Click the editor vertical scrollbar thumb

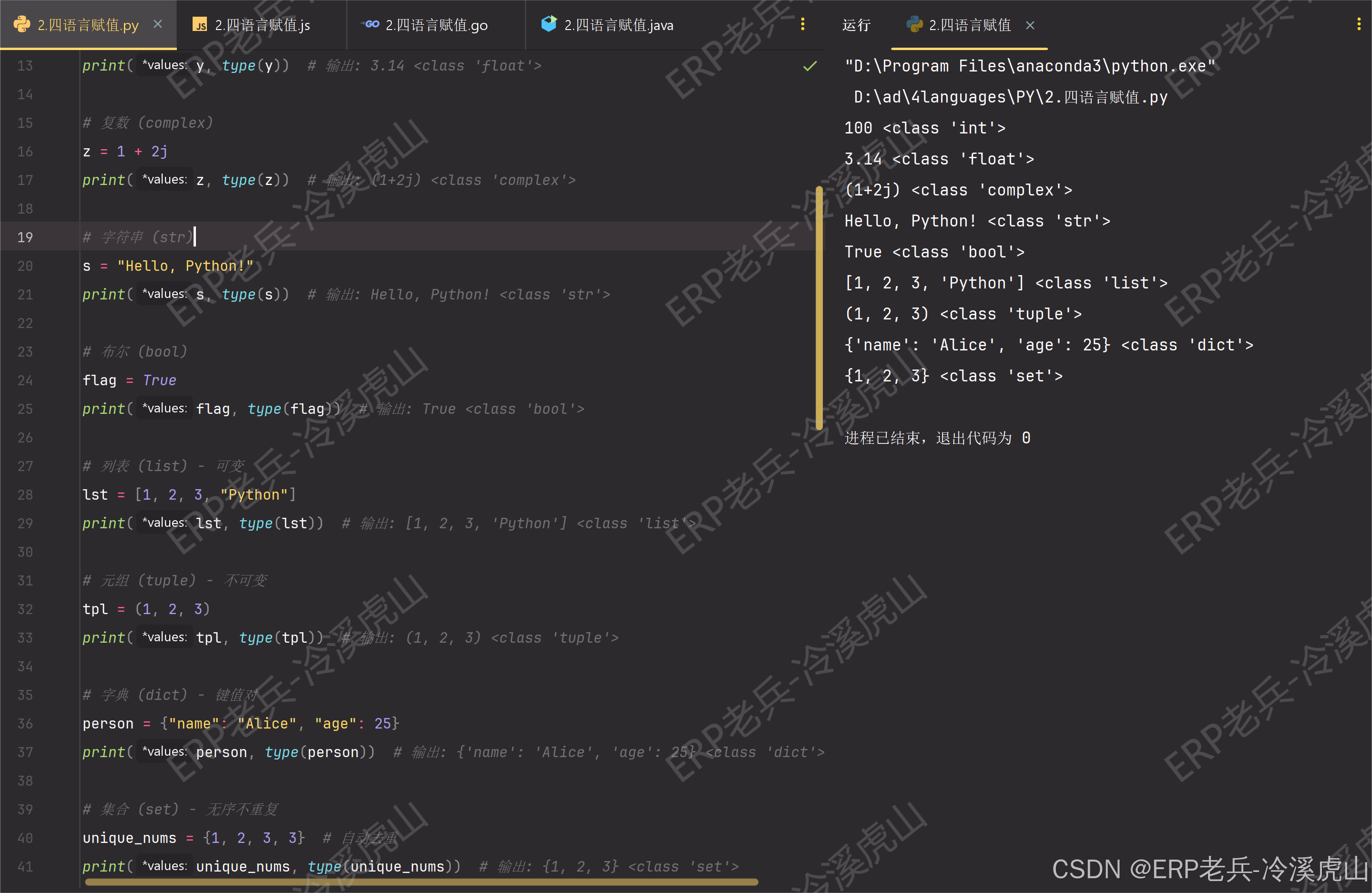tap(819, 307)
